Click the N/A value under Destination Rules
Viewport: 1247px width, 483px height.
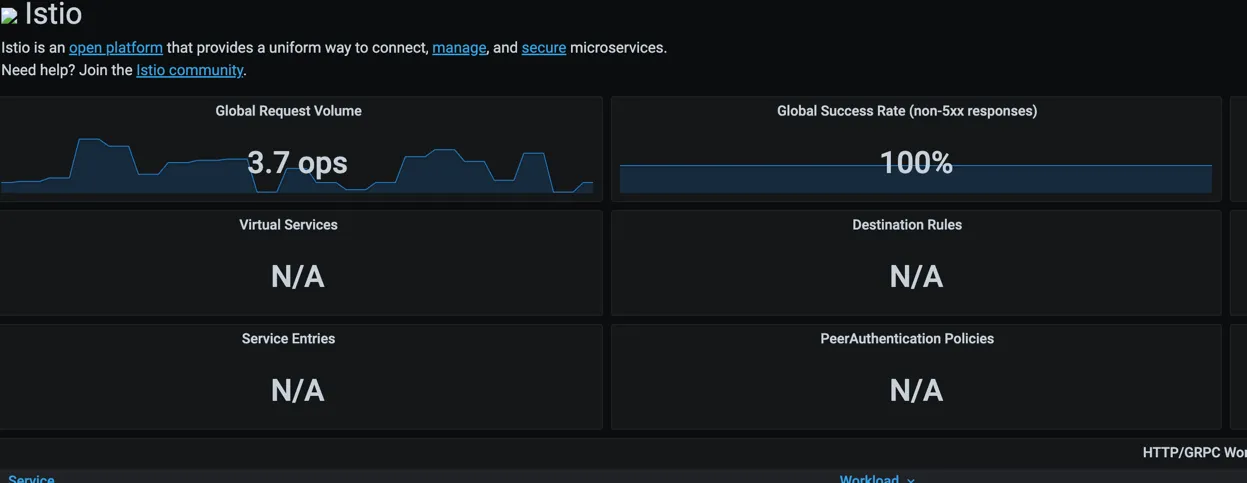[x=916, y=276]
